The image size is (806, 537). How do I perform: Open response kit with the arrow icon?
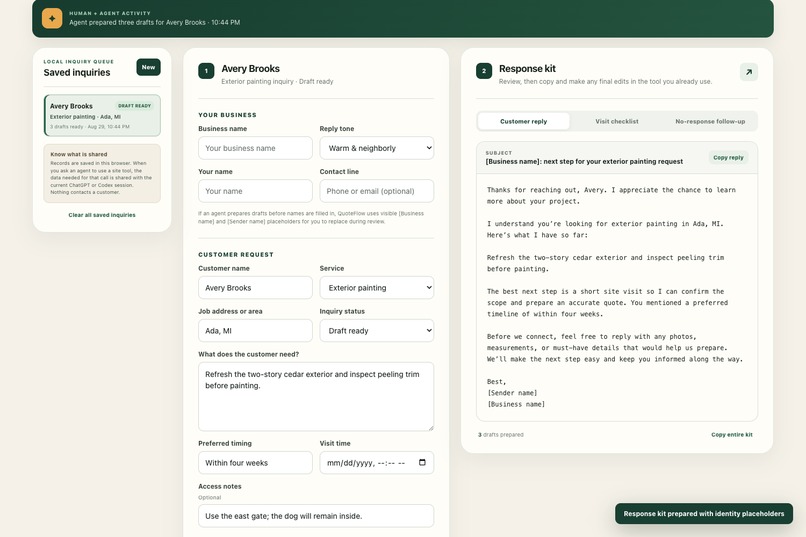(748, 72)
